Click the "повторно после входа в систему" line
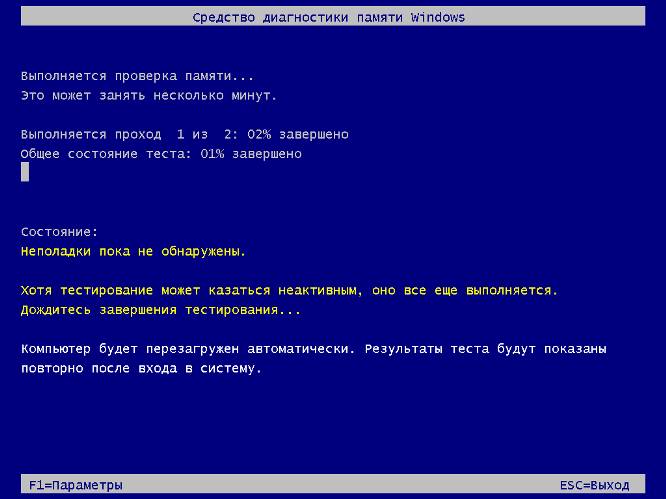Image resolution: width=666 pixels, height=499 pixels. (140, 369)
